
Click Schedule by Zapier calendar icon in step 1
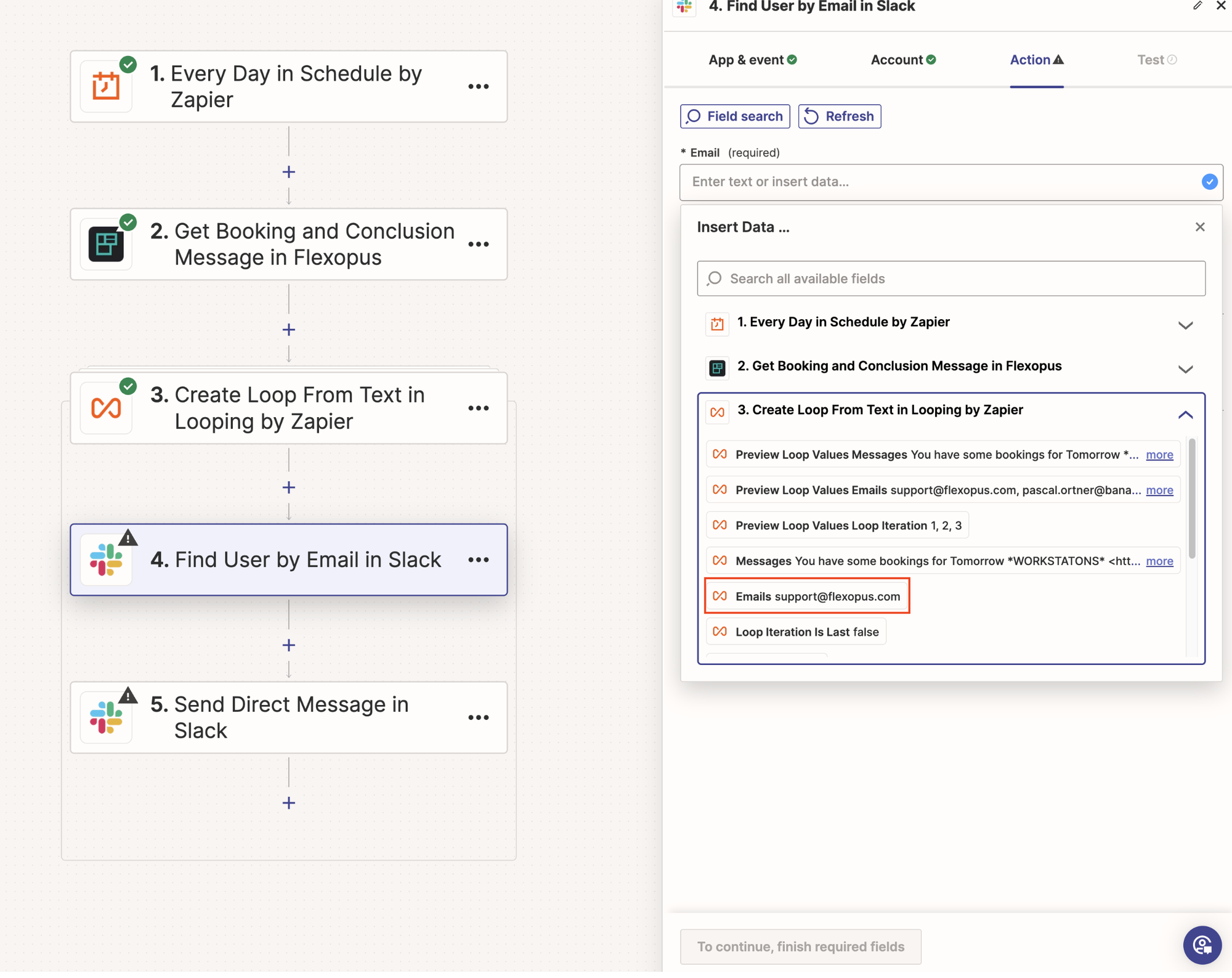click(x=106, y=86)
